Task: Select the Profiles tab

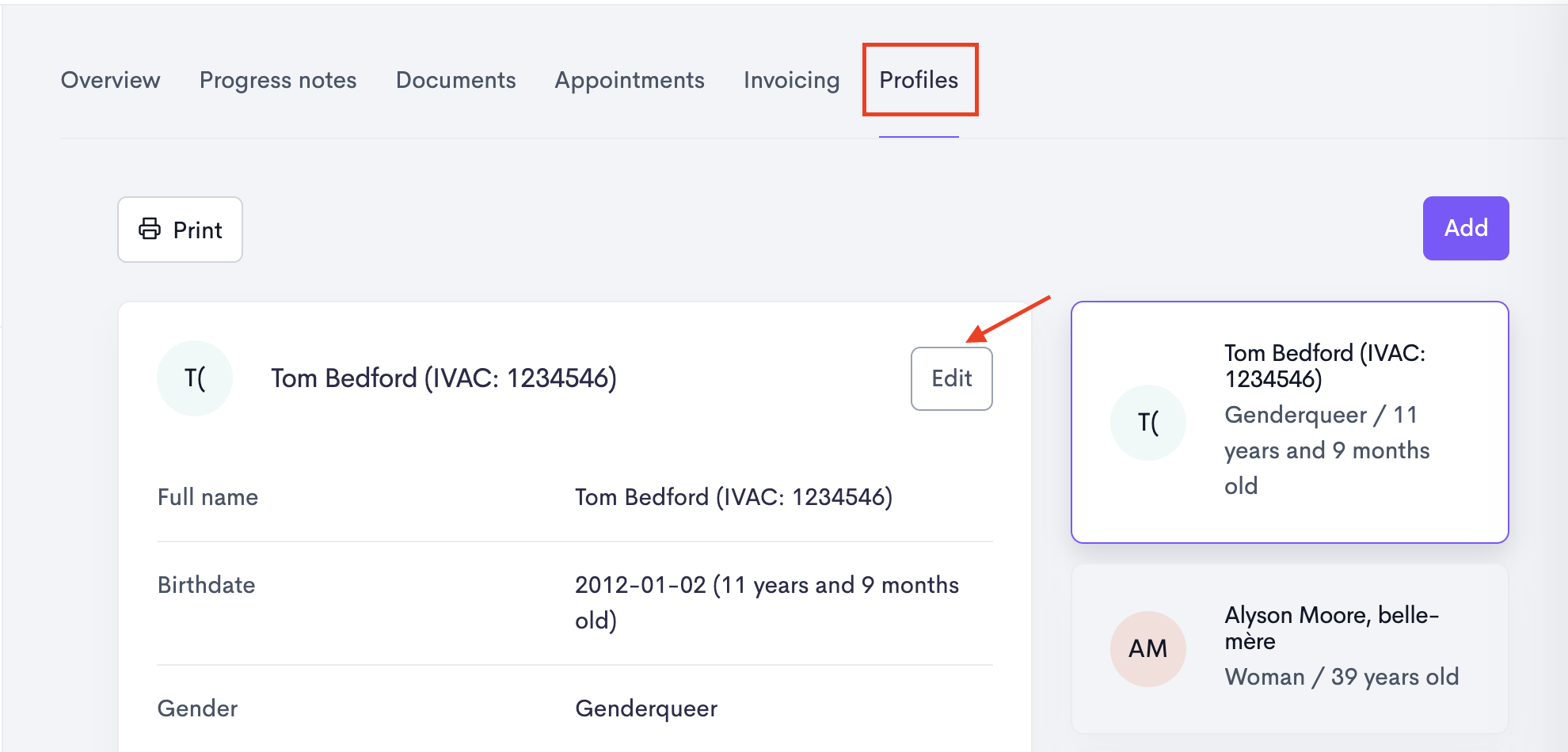Action: (919, 80)
